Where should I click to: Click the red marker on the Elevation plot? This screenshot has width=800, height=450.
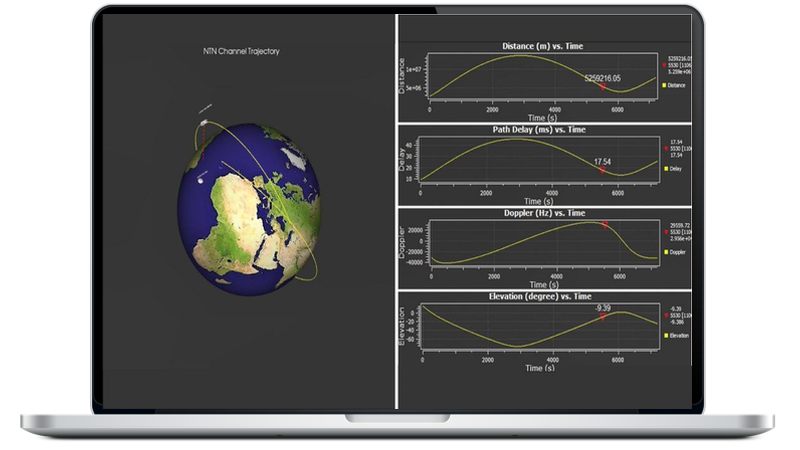pos(603,318)
